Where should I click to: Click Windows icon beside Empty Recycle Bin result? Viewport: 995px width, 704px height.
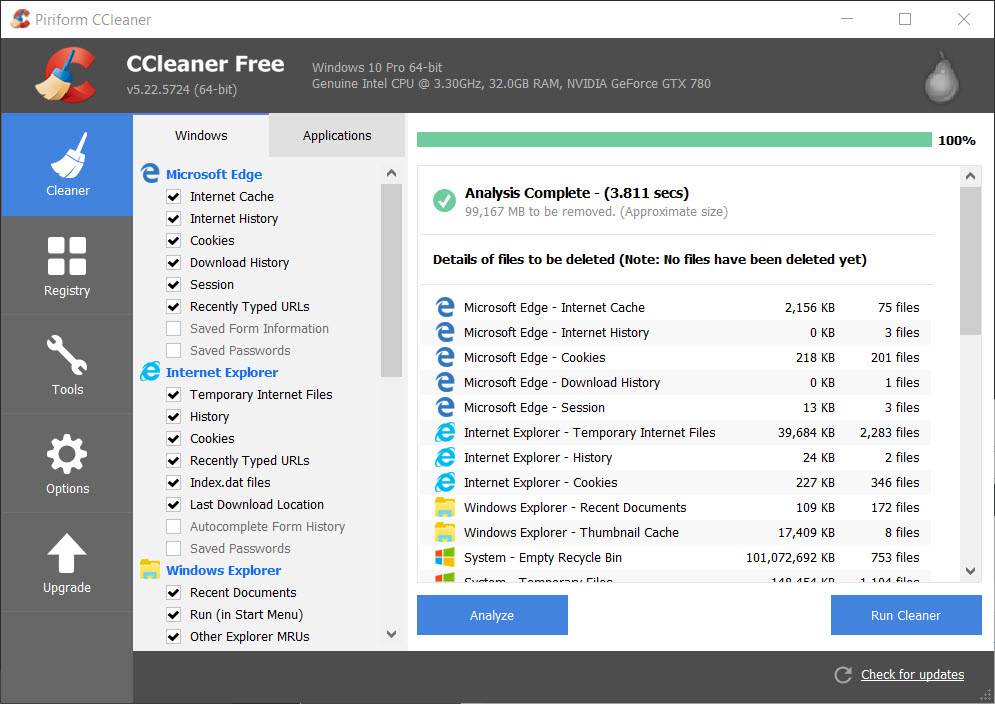point(445,557)
